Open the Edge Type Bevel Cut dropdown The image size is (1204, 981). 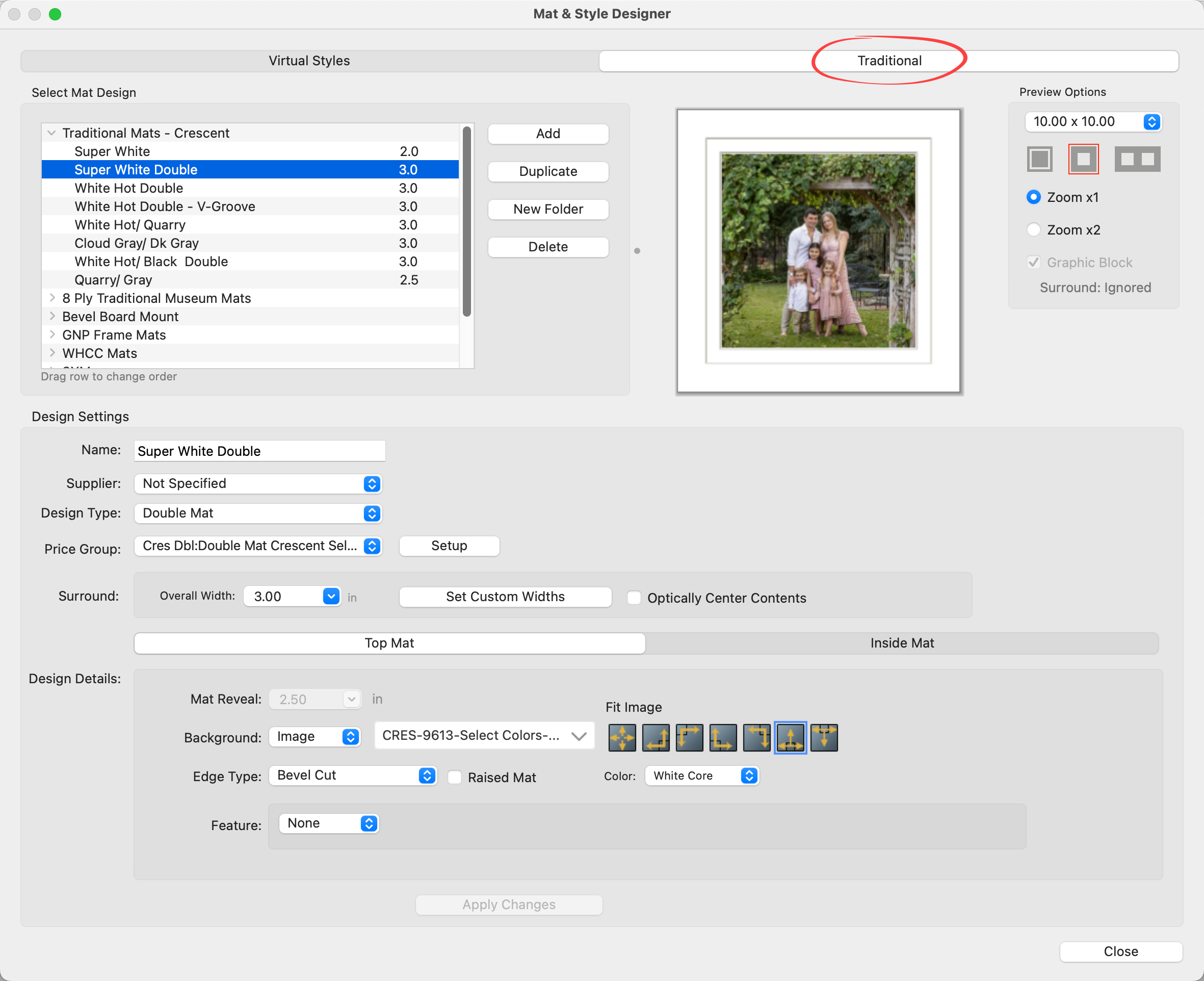[353, 776]
